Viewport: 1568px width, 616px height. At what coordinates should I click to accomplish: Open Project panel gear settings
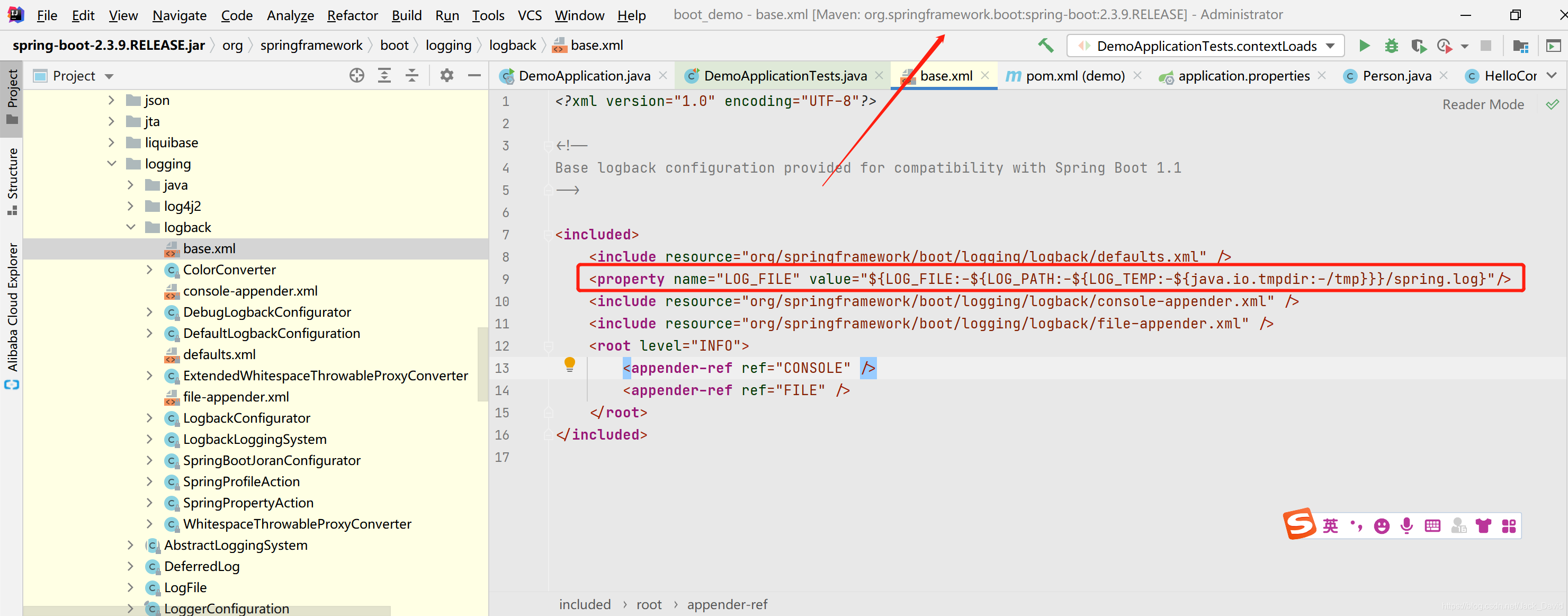(447, 76)
